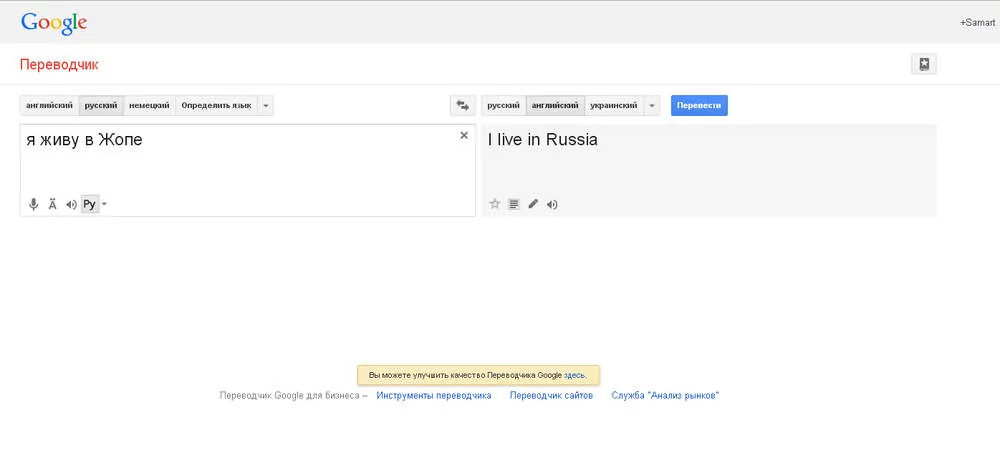Expand the source language dropdown arrow

pyautogui.click(x=265, y=105)
